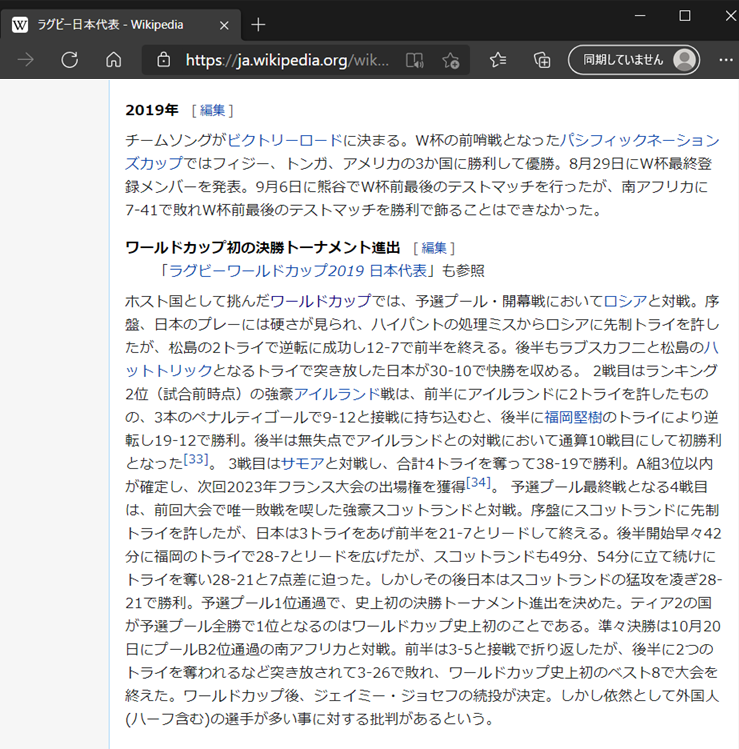Go to the browser home page icon
This screenshot has height=749, width=739.
pyautogui.click(x=113, y=60)
